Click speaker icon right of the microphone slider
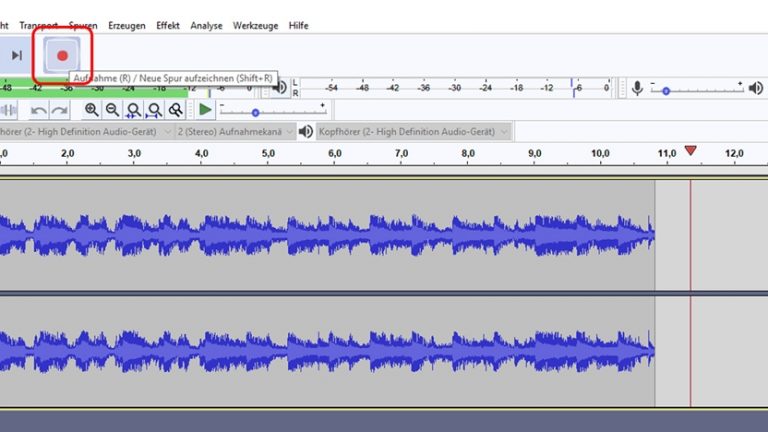 pyautogui.click(x=756, y=88)
